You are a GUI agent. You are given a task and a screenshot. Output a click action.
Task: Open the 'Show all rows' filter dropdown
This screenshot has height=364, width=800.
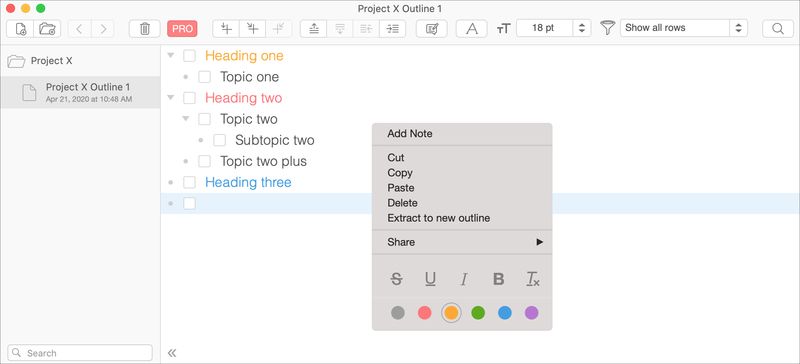[x=684, y=28]
